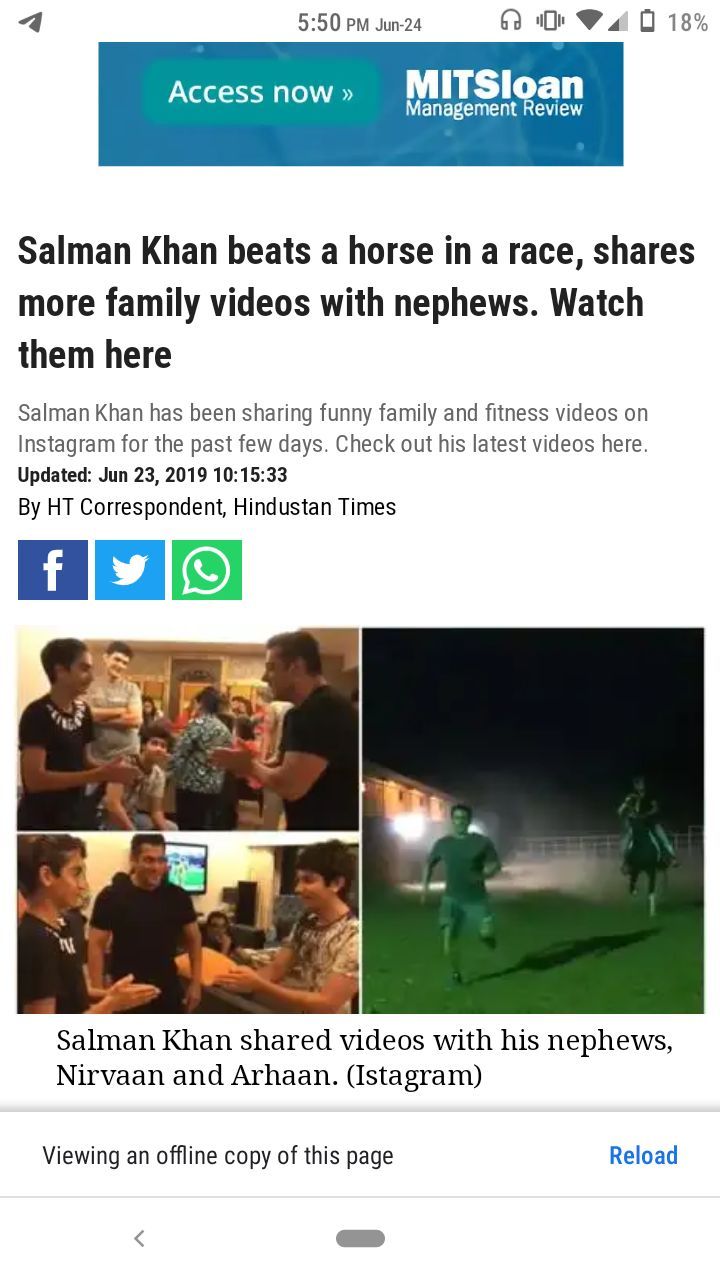Tap the Telegram icon in status bar
Screen dimensions: 720x1280
(x=30, y=21)
